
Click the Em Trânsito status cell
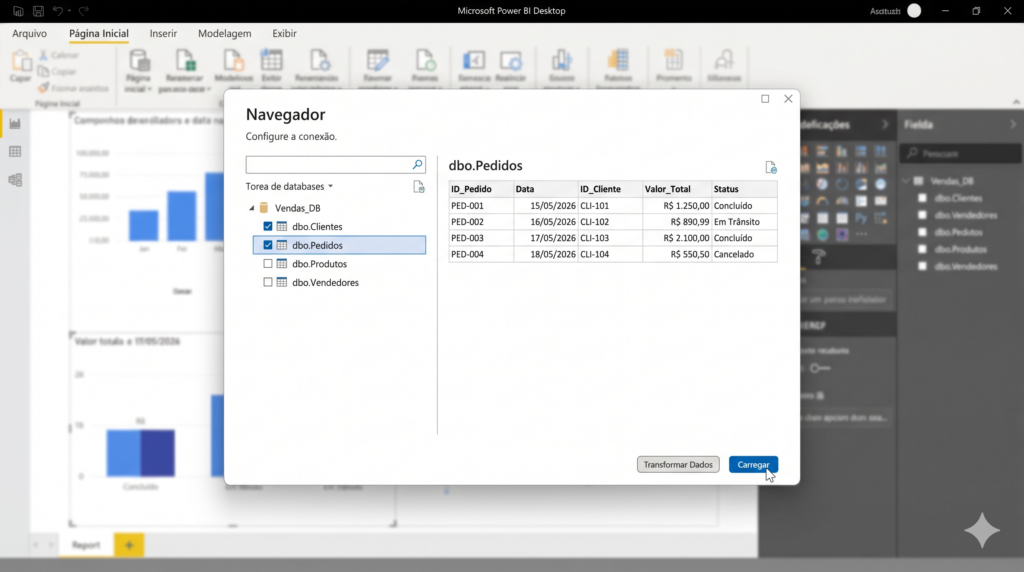pos(744,222)
